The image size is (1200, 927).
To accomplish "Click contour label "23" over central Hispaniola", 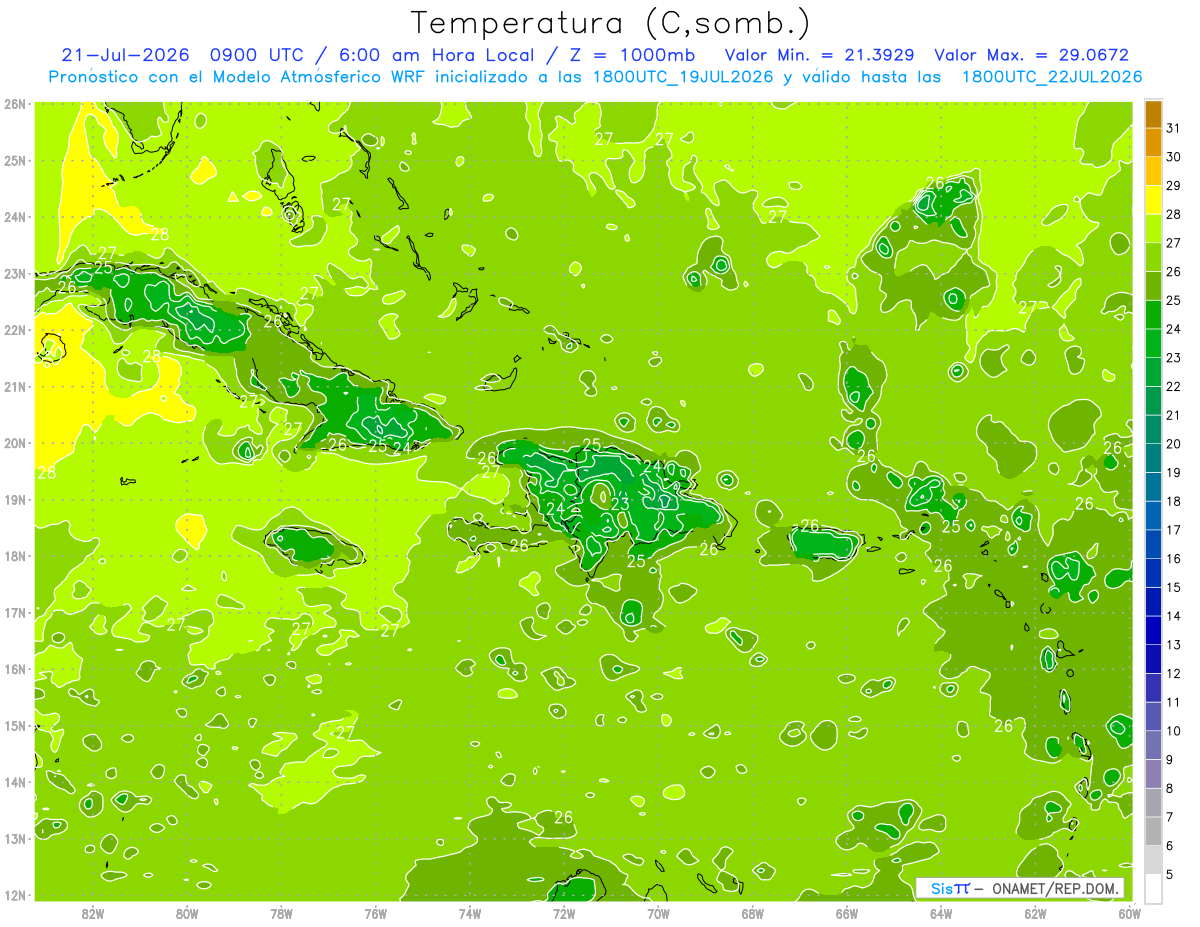I will coord(620,504).
